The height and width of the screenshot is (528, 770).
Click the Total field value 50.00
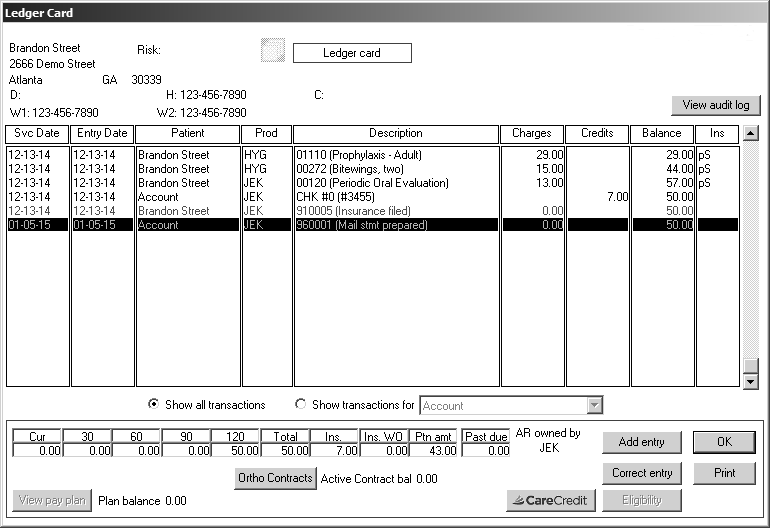(285, 450)
